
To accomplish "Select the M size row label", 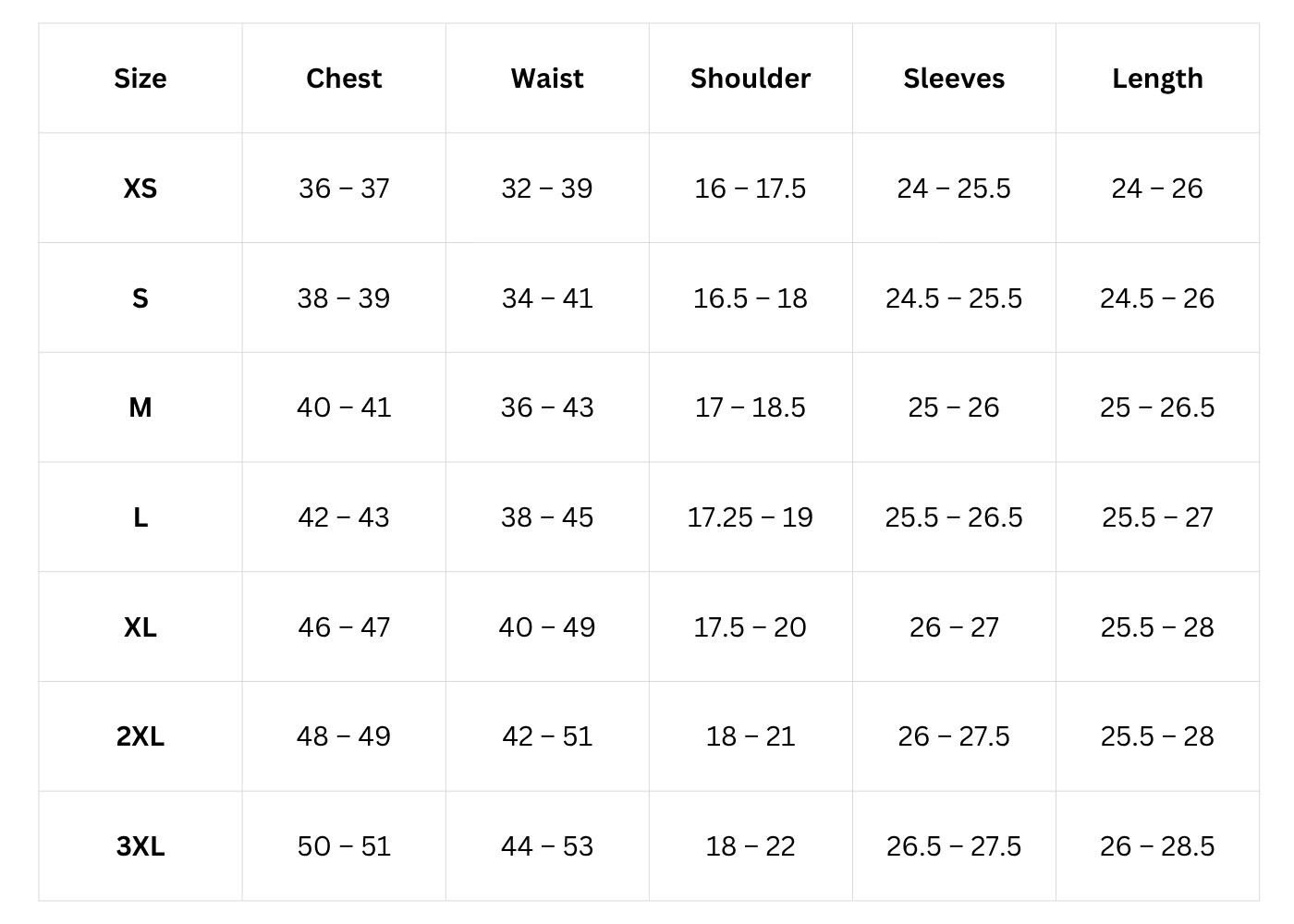I will (140, 407).
